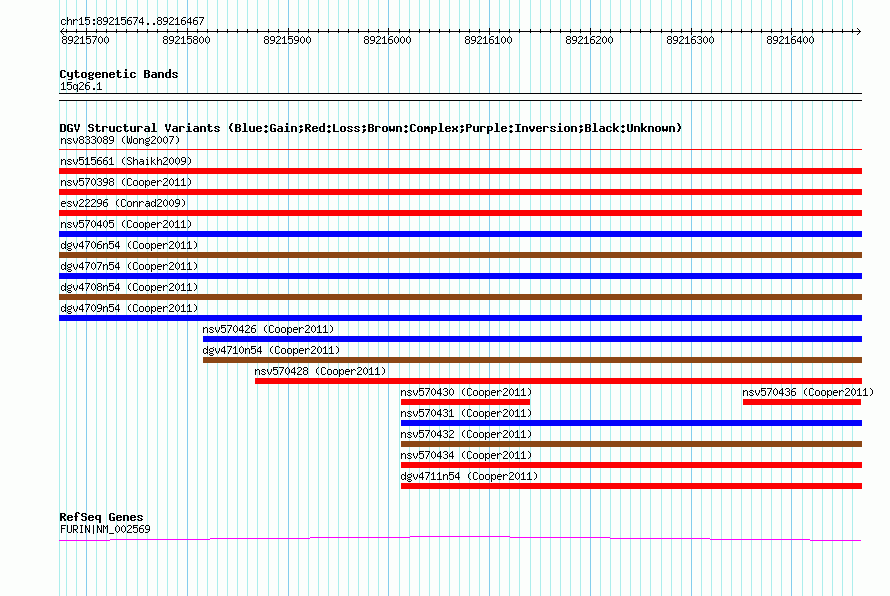Open the dgv4708n54 (Cooper2011) label
Image resolution: width=890 pixels, height=596 pixels.
tap(129, 287)
